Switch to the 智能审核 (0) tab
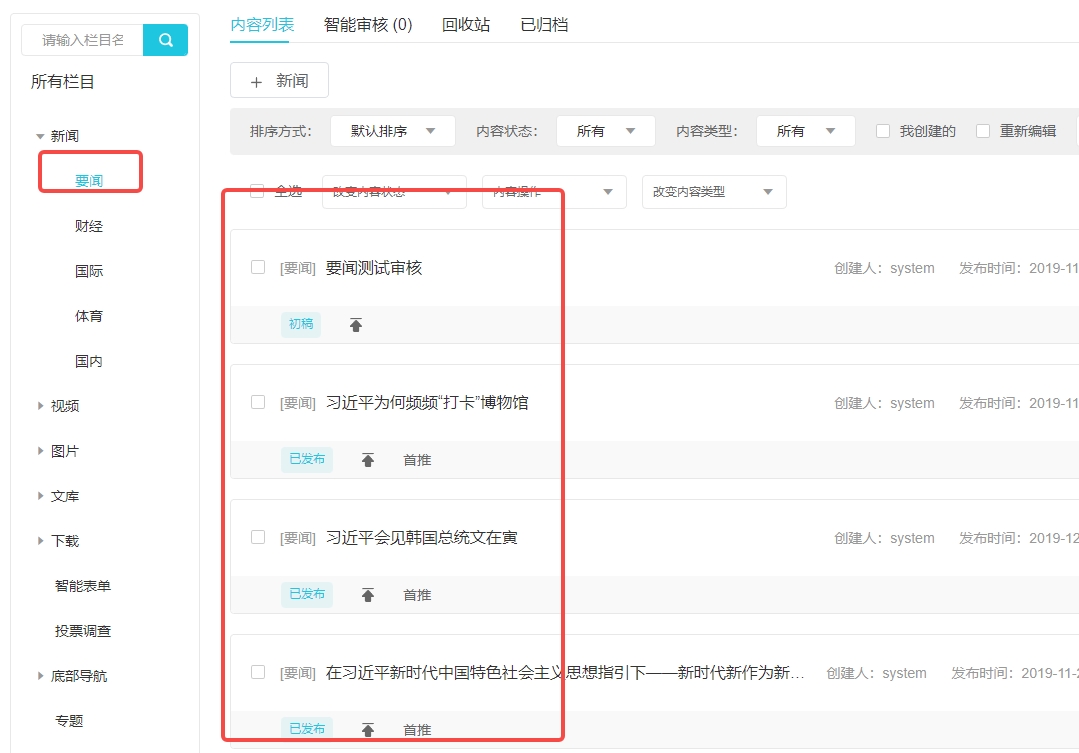This screenshot has height=753, width=1079. point(368,25)
